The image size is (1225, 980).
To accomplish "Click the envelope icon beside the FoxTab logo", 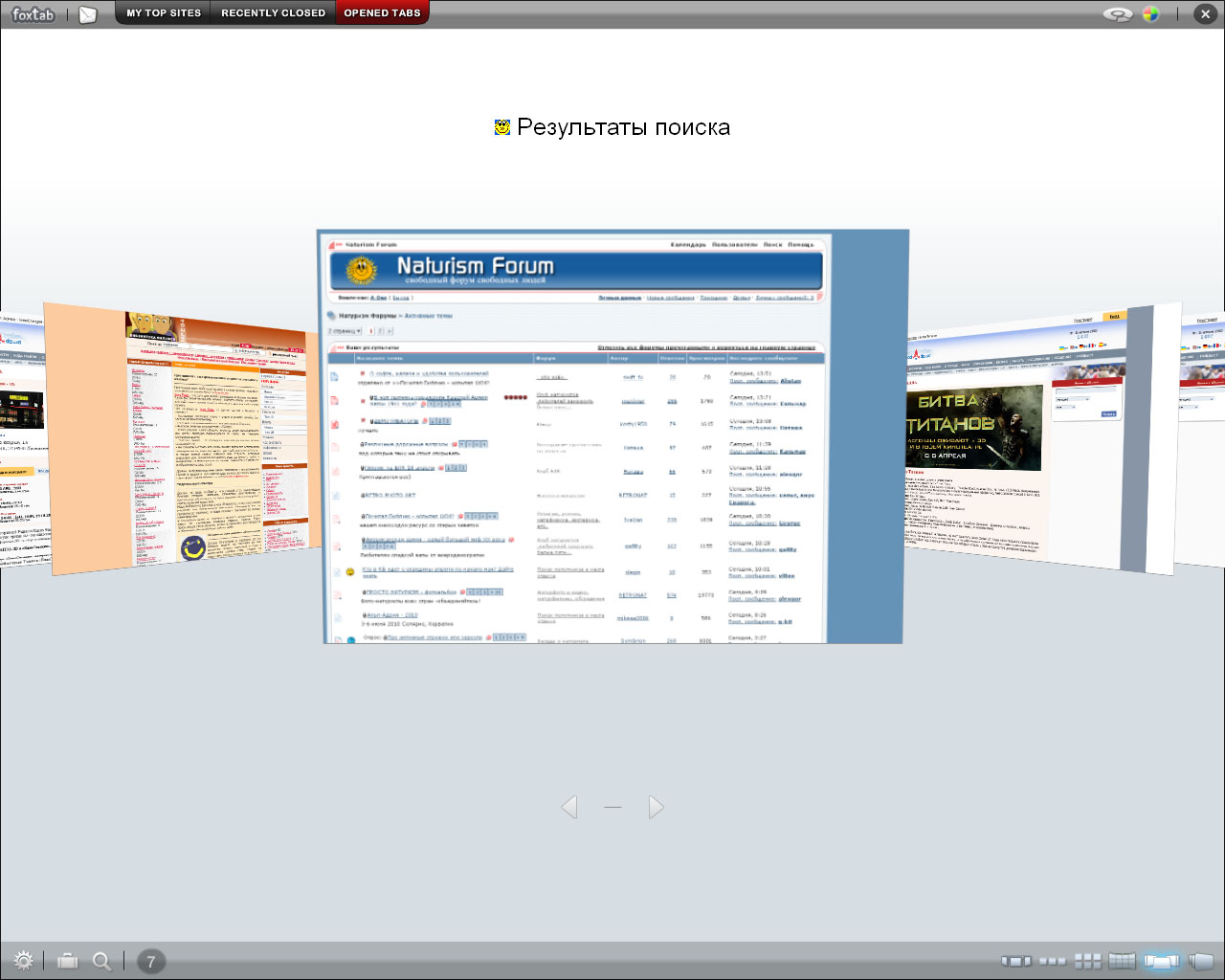I will (88, 14).
